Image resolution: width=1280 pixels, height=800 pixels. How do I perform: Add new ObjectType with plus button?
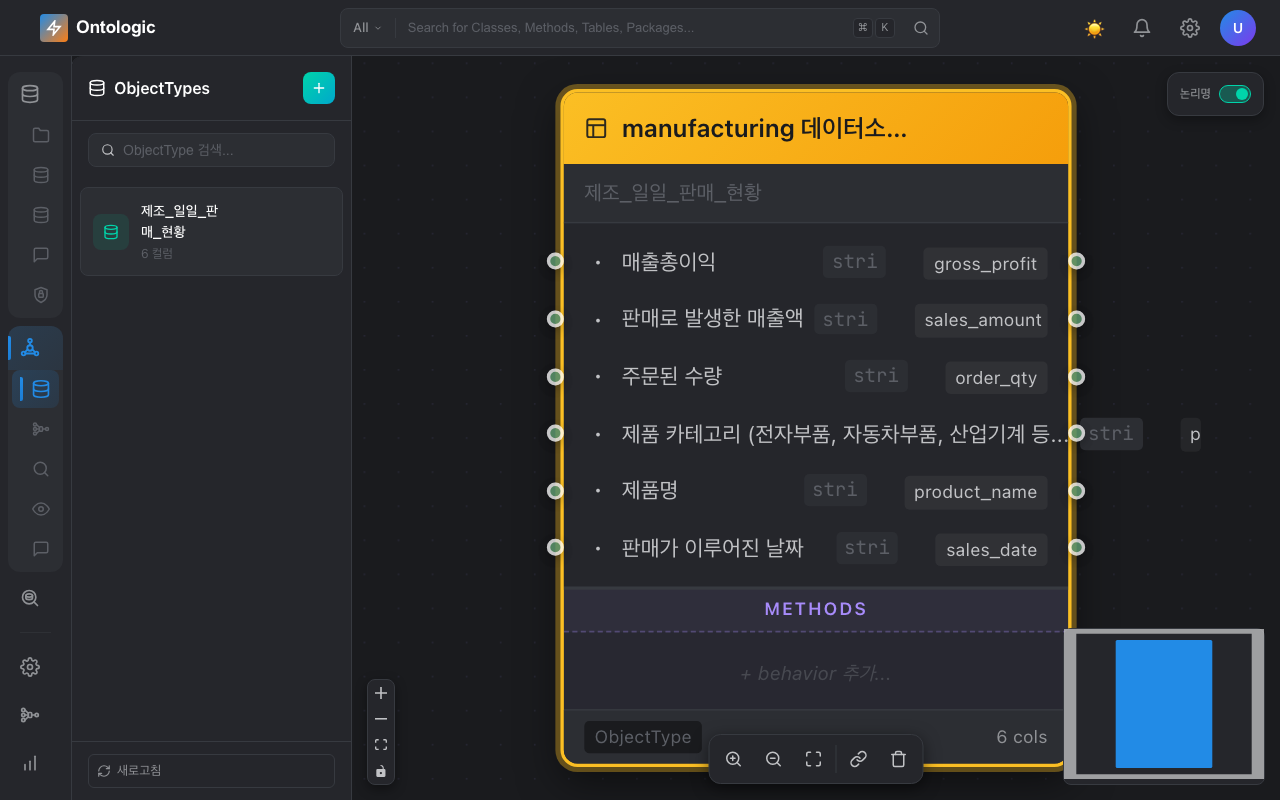tap(319, 88)
